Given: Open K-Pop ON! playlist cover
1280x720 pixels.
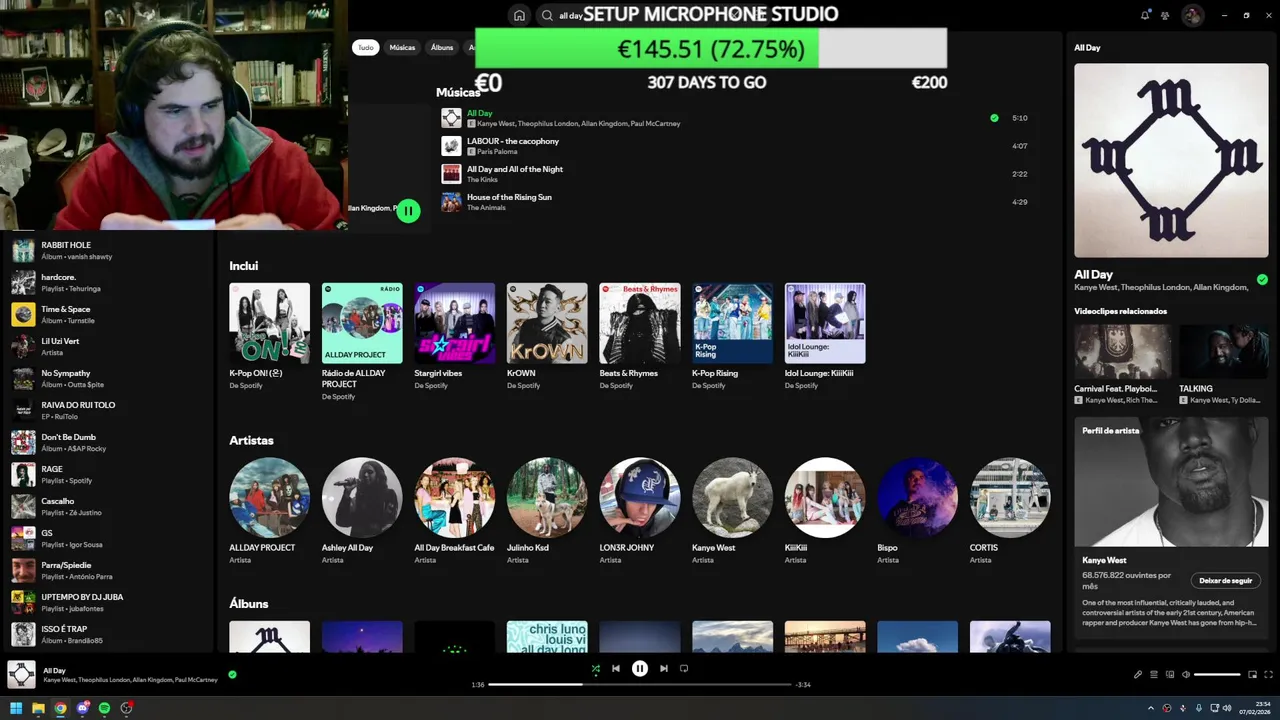Looking at the screenshot, I should tap(270, 323).
